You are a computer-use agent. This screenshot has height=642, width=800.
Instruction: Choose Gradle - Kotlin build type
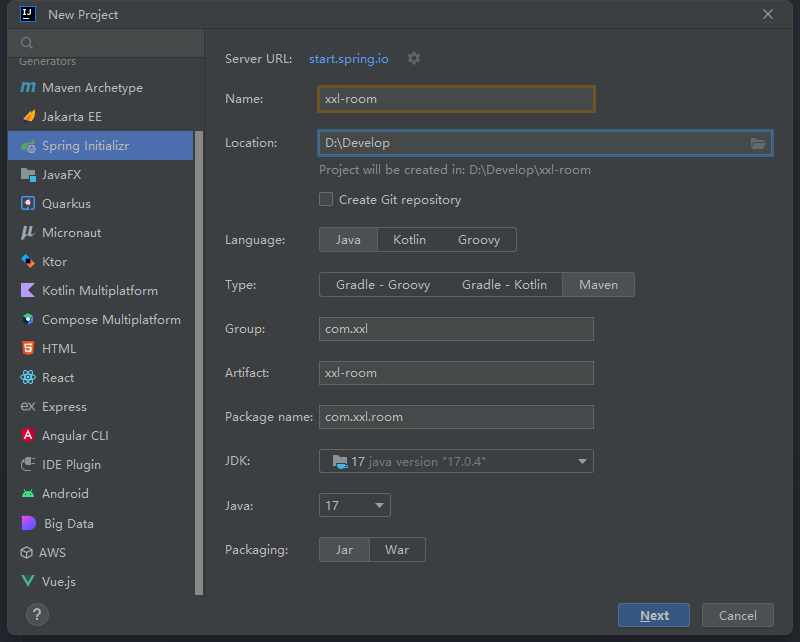pyautogui.click(x=504, y=284)
